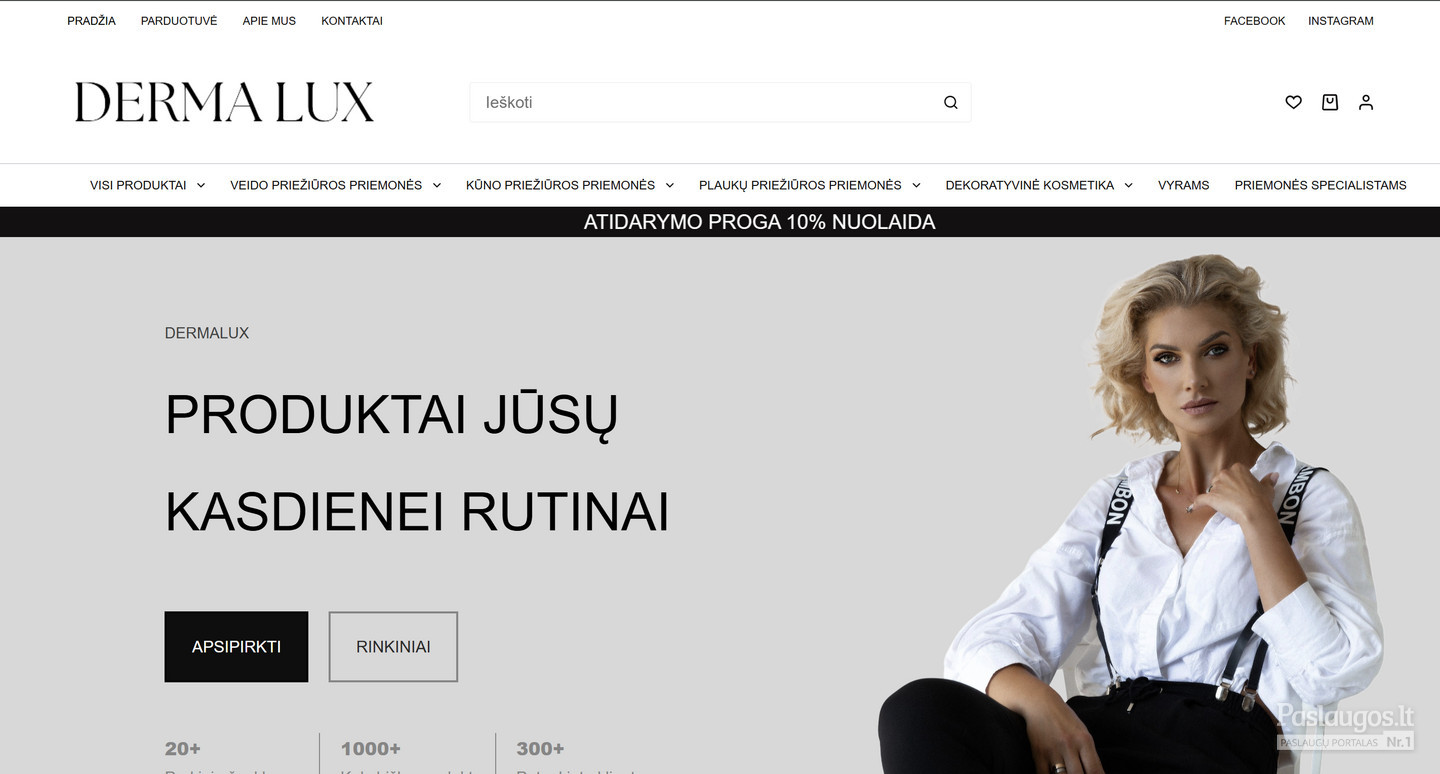Screen dimensions: 1440x774
Task: Open the shopping bag cart icon
Action: [x=1330, y=102]
